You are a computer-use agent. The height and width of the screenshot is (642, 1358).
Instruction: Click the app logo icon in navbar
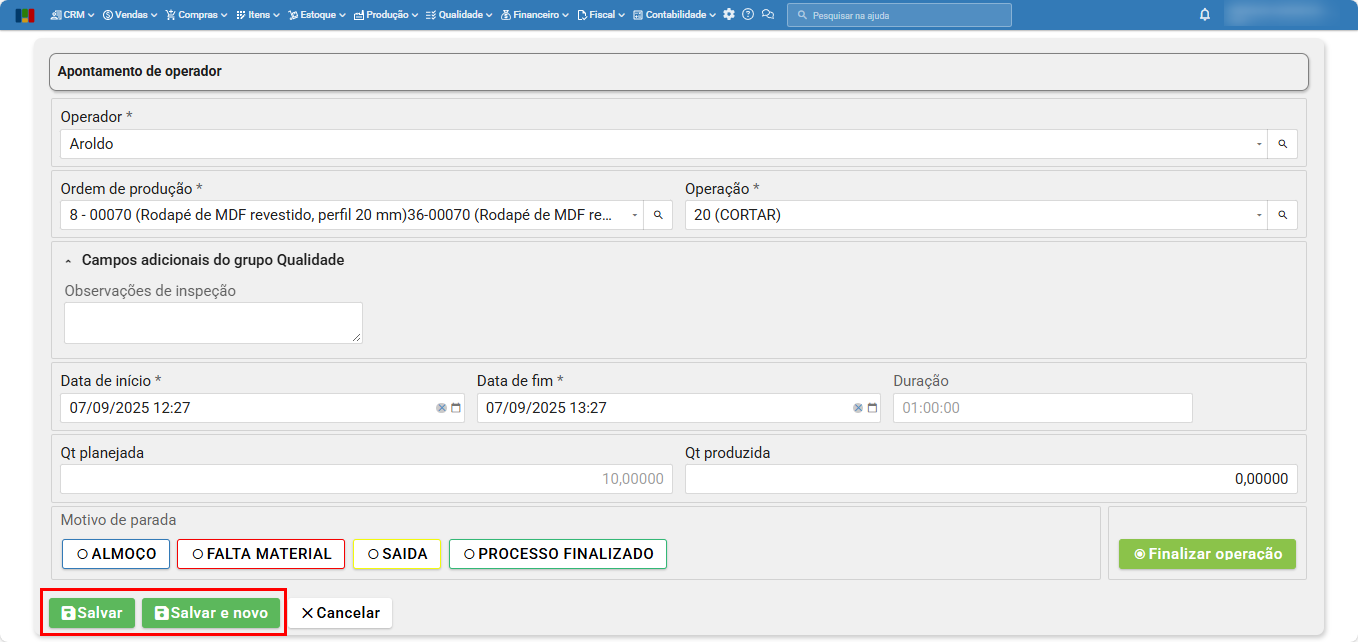pos(25,15)
